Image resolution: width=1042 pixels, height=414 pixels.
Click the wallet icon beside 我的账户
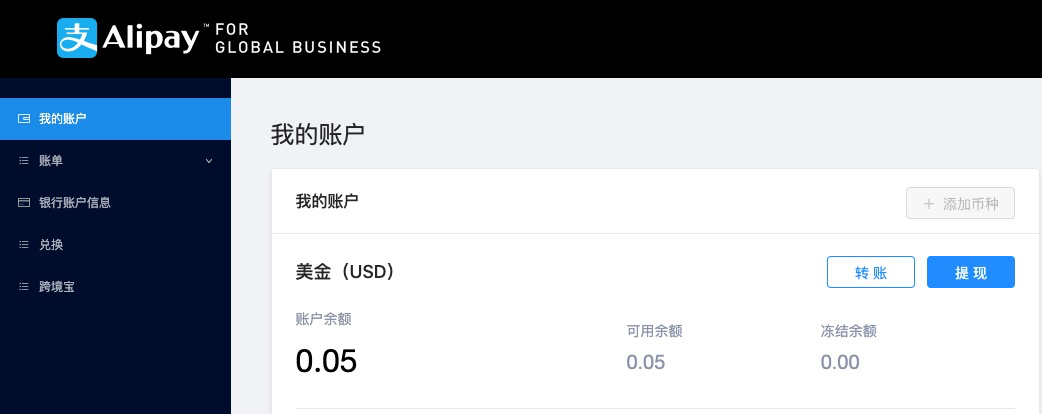(24, 119)
